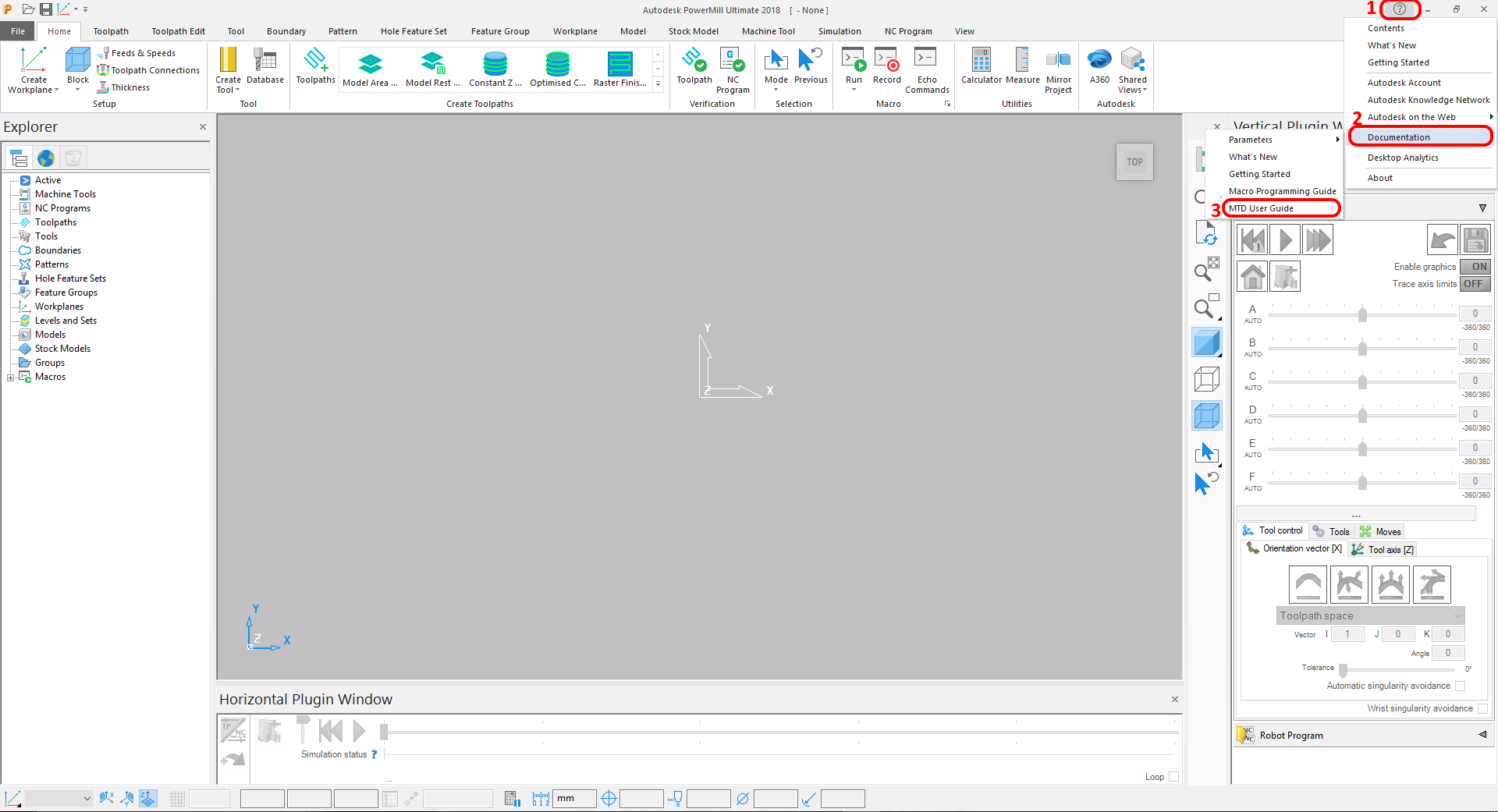
Task: Click the Angle input field
Action: coord(1448,653)
